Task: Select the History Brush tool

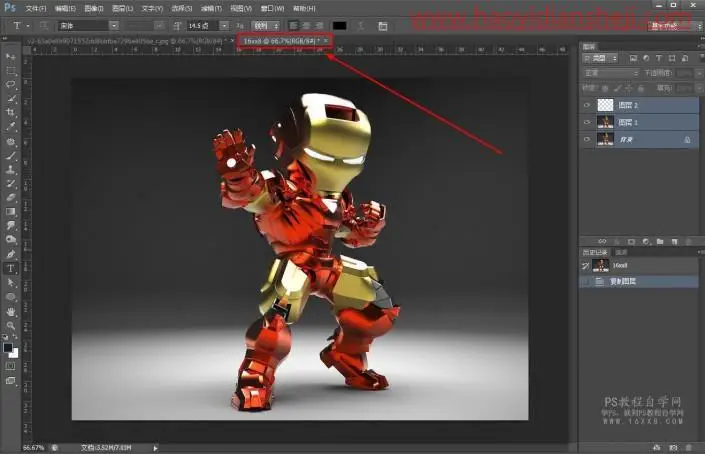Action: coord(11,183)
